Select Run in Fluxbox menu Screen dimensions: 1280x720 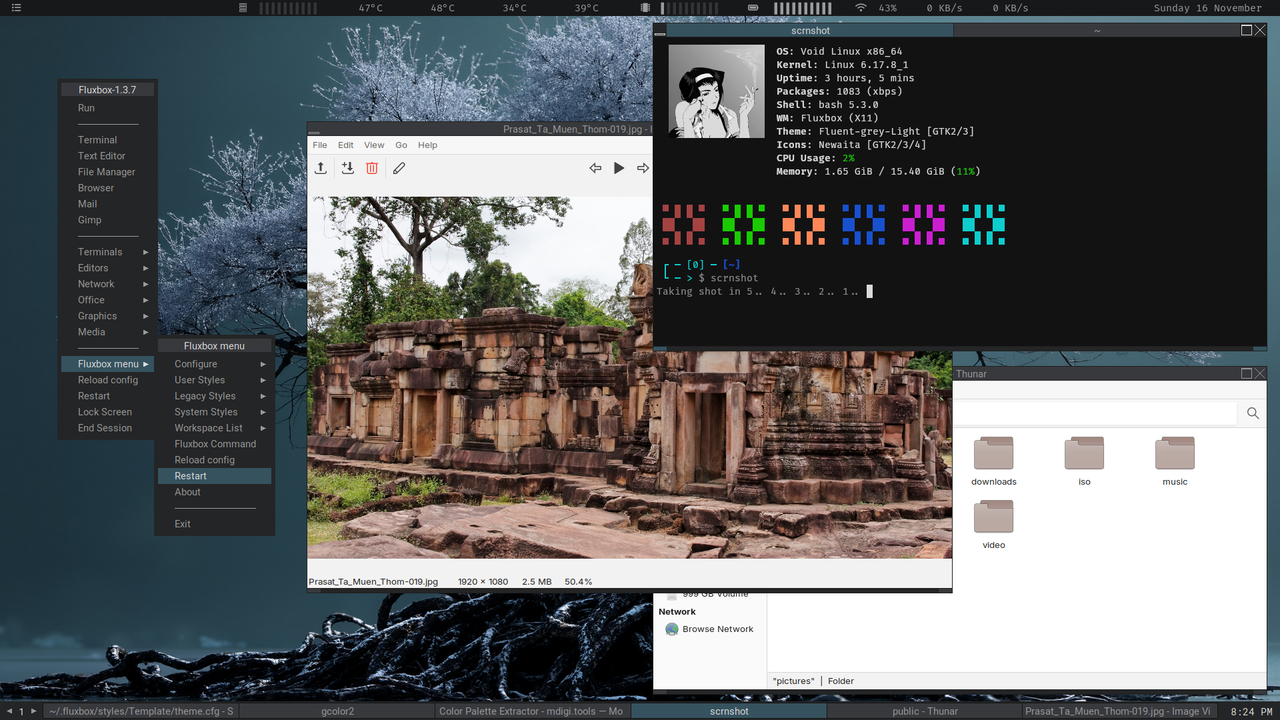108,108
